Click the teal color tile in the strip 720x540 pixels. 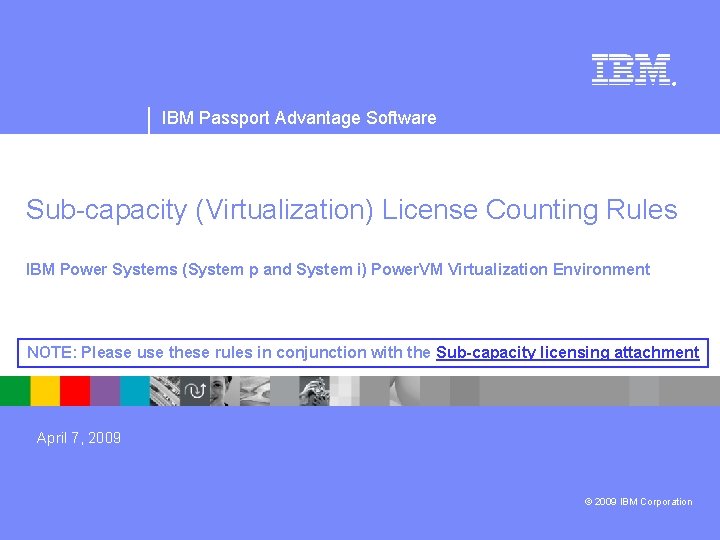tap(135, 391)
